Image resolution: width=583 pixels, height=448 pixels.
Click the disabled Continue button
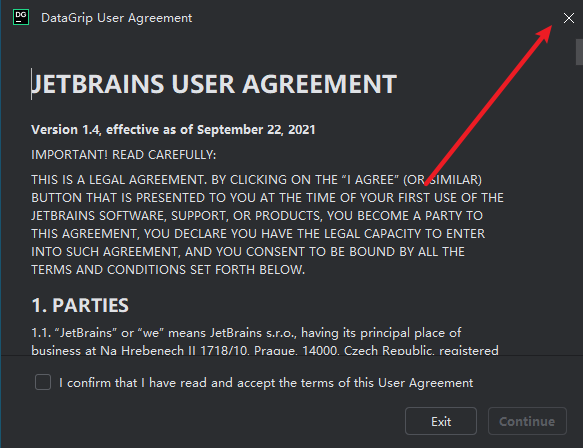pyautogui.click(x=527, y=421)
